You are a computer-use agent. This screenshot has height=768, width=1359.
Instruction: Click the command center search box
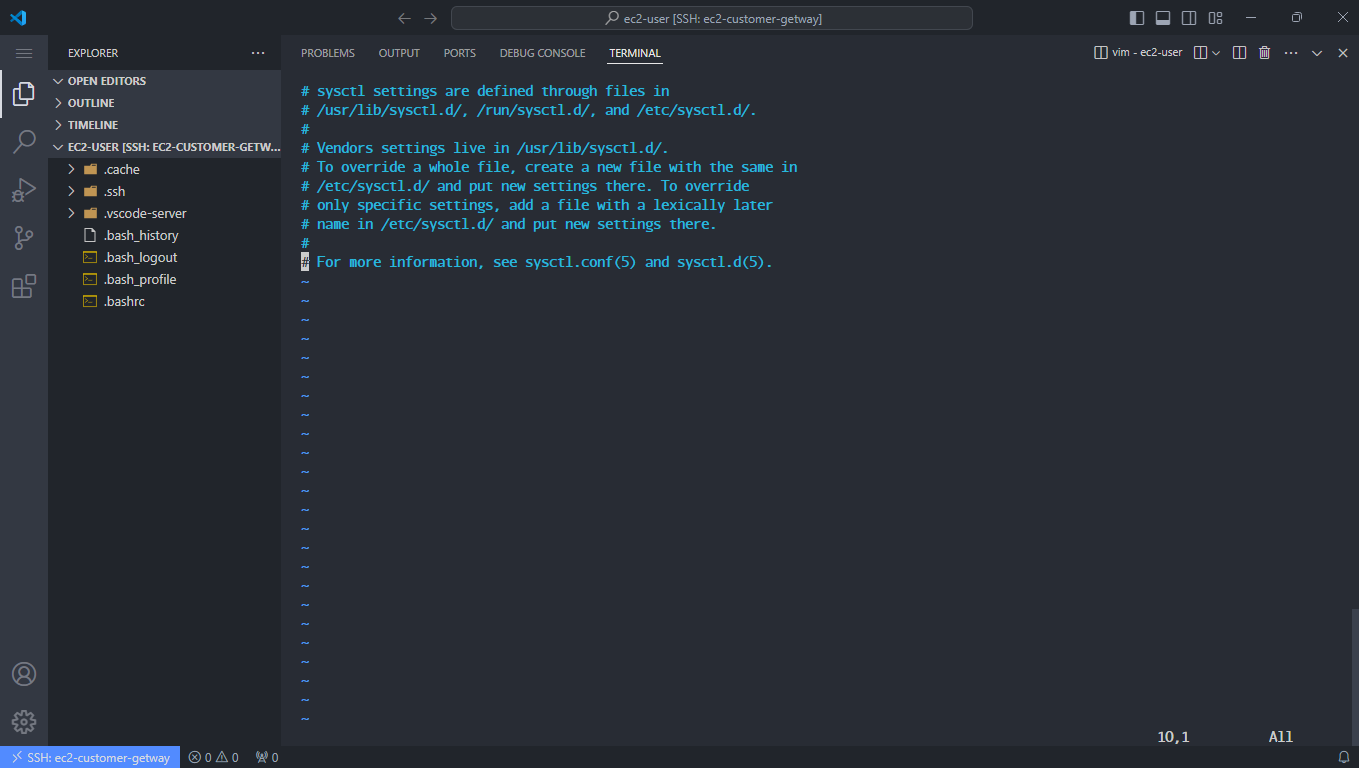711,18
